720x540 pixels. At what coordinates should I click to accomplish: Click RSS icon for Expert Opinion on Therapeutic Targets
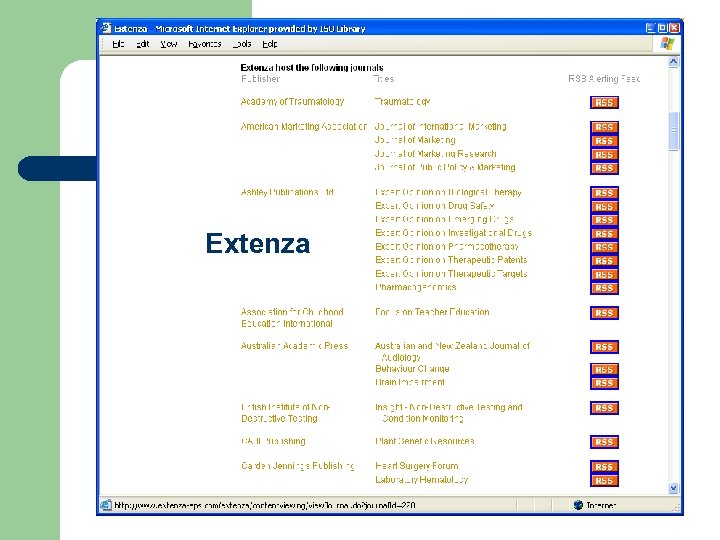coord(604,275)
